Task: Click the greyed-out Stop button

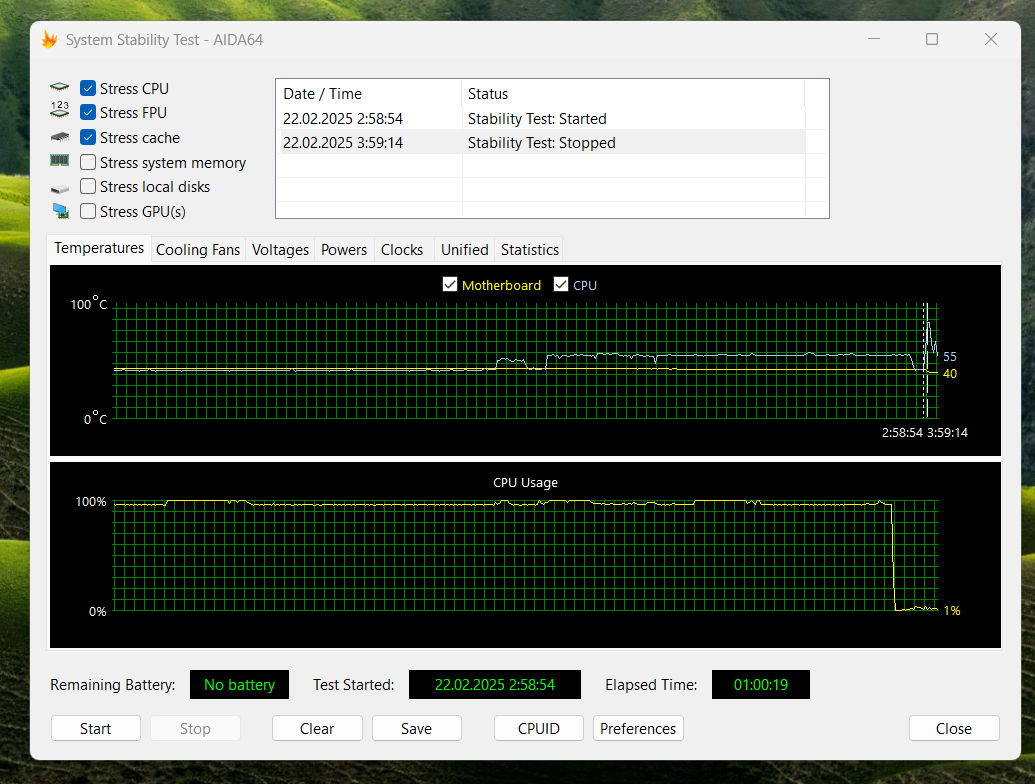Action: [x=195, y=729]
